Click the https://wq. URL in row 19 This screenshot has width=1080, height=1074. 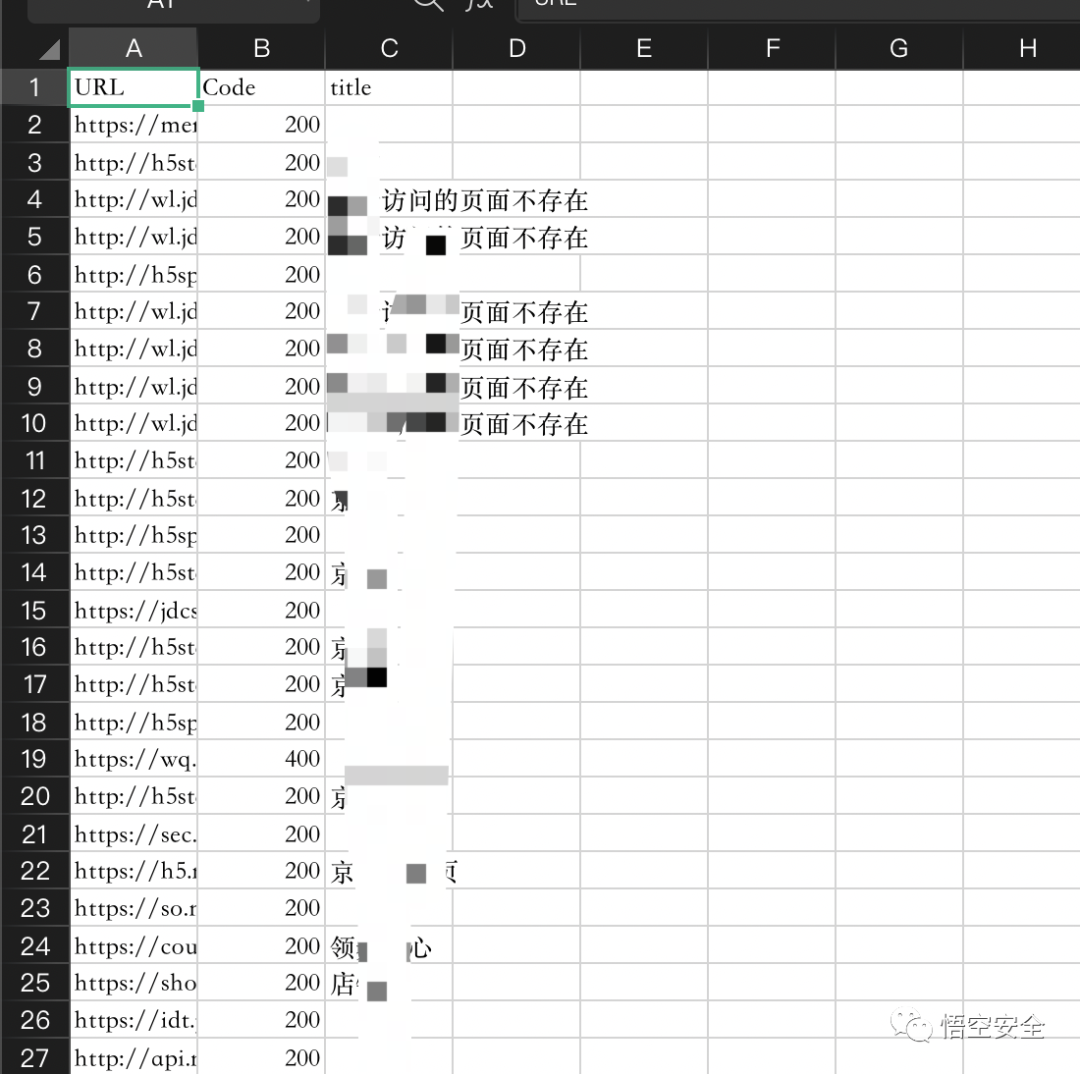click(x=134, y=759)
